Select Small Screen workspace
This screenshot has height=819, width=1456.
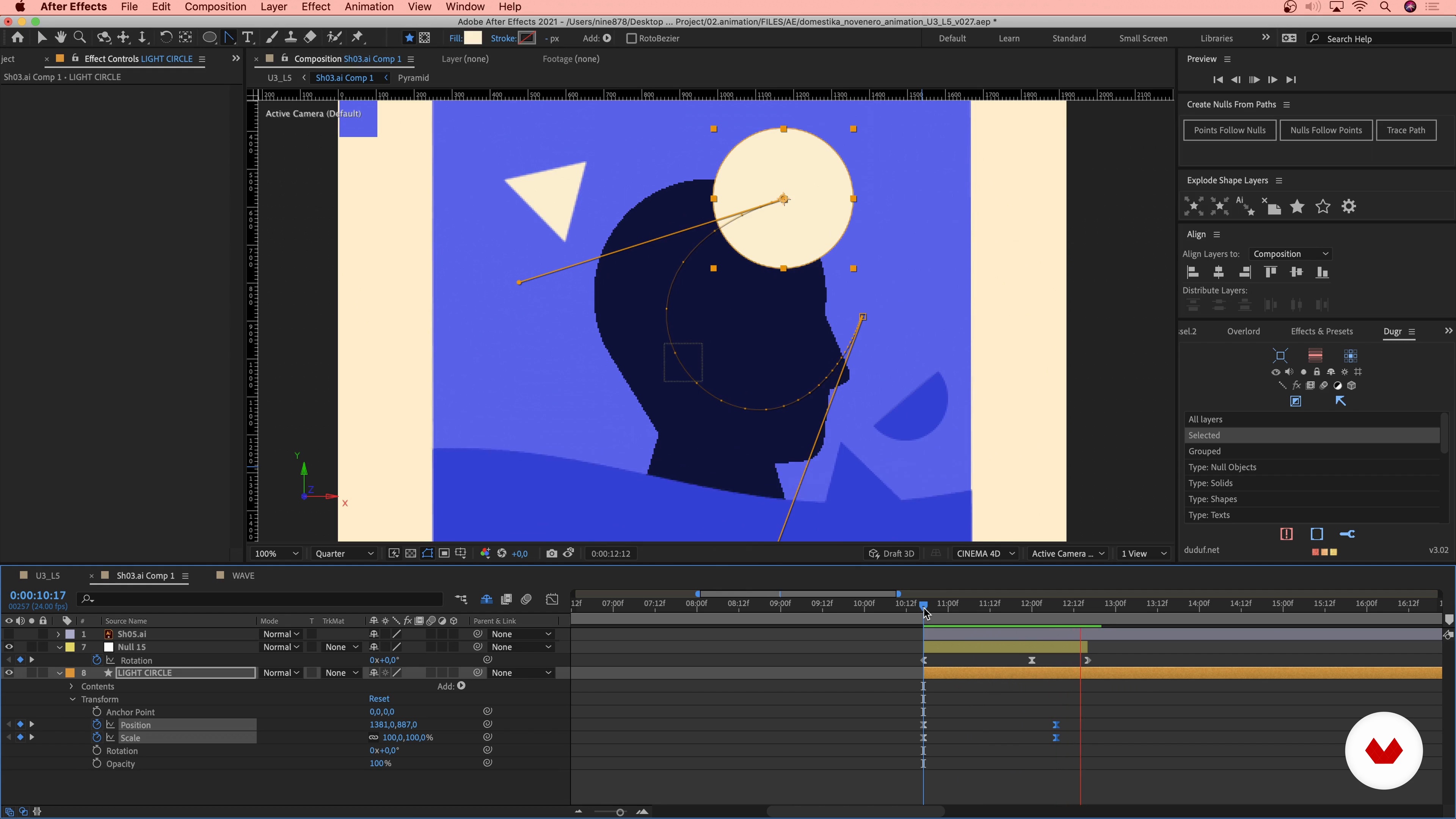(x=1143, y=38)
